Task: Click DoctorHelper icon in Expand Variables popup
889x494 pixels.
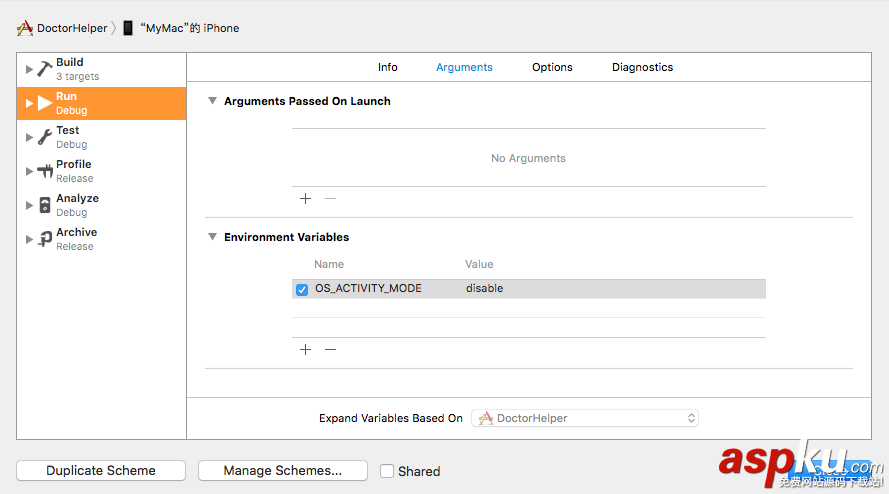Action: pos(486,418)
